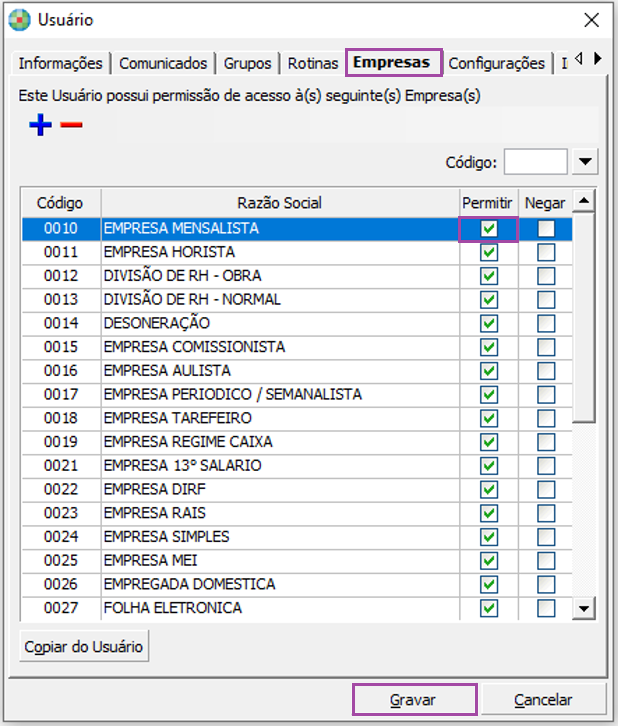Viewport: 618px width, 726px height.
Task: Select EMPRESA PERIODICO / SEMANALISTA row
Action: tap(297, 394)
